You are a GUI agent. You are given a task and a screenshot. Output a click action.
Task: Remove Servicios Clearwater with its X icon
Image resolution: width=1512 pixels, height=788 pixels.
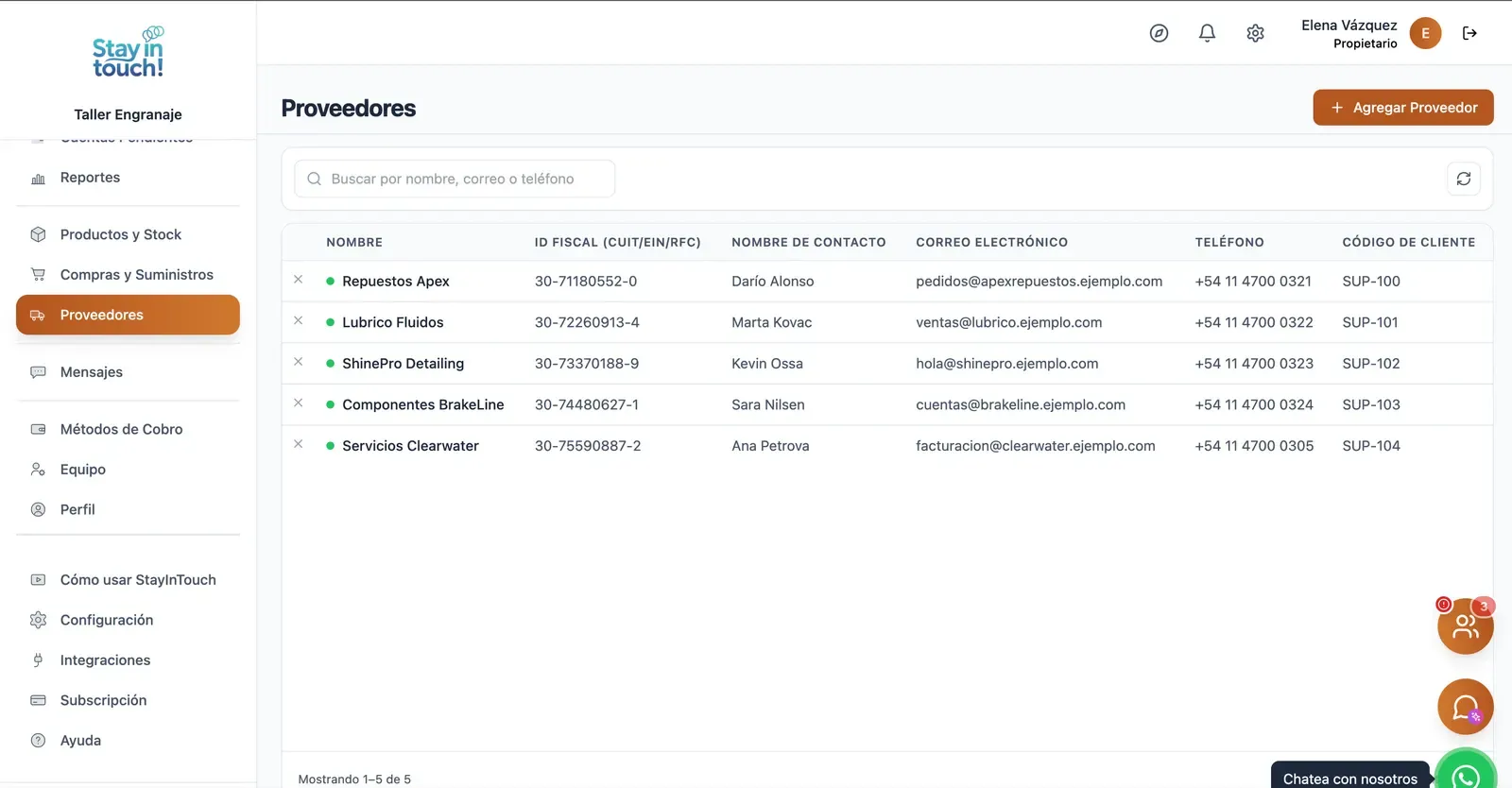(x=298, y=444)
